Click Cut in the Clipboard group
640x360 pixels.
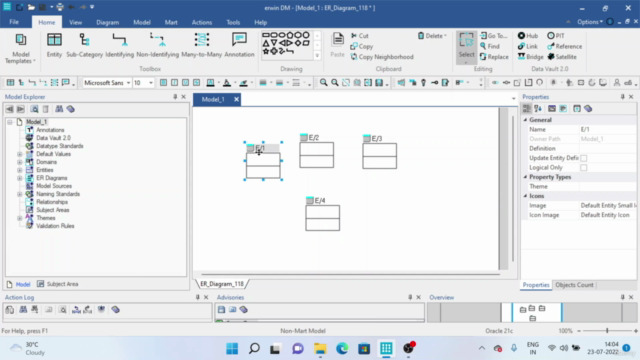tap(360, 36)
